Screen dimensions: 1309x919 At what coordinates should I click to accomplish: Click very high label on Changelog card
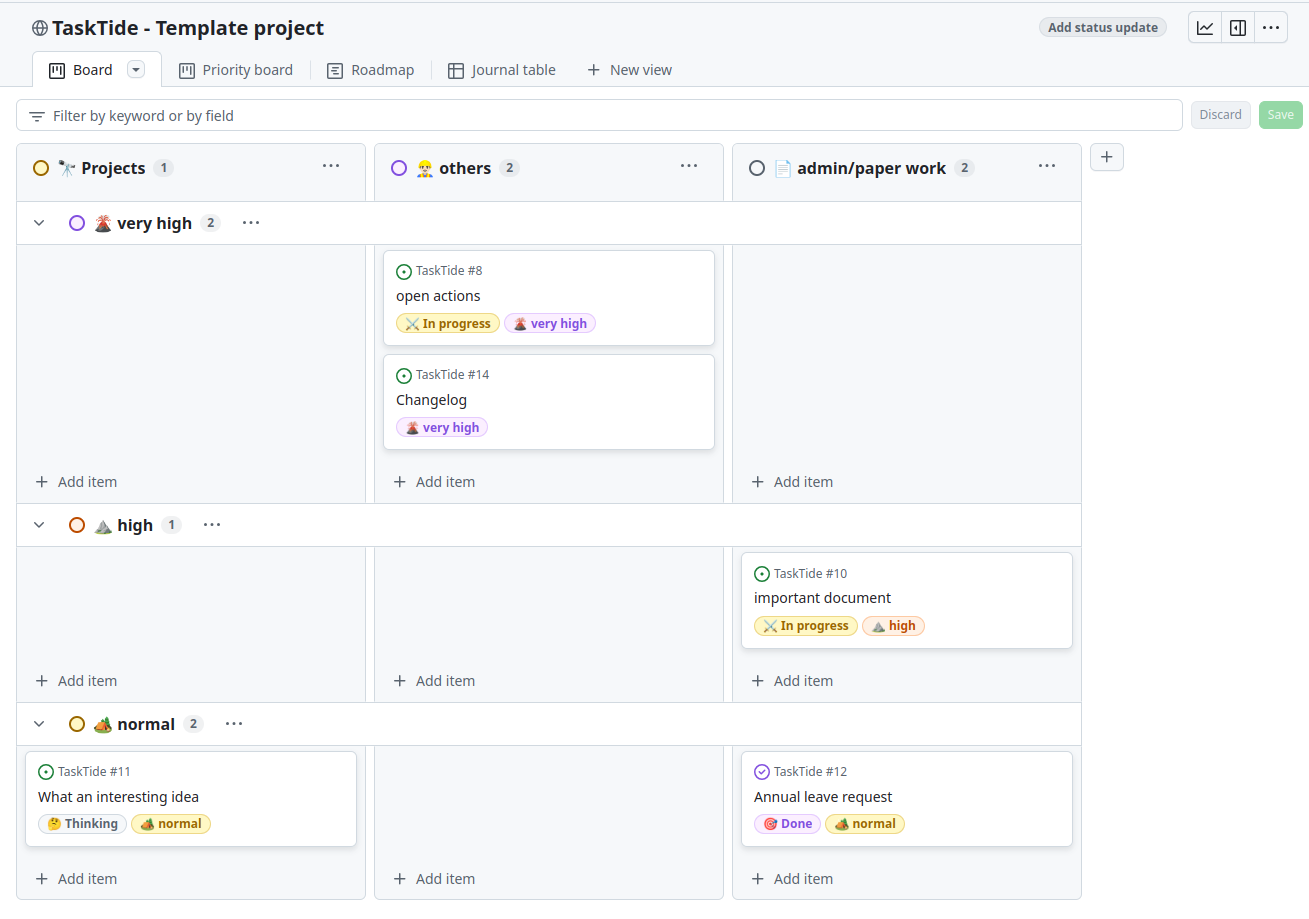(442, 428)
